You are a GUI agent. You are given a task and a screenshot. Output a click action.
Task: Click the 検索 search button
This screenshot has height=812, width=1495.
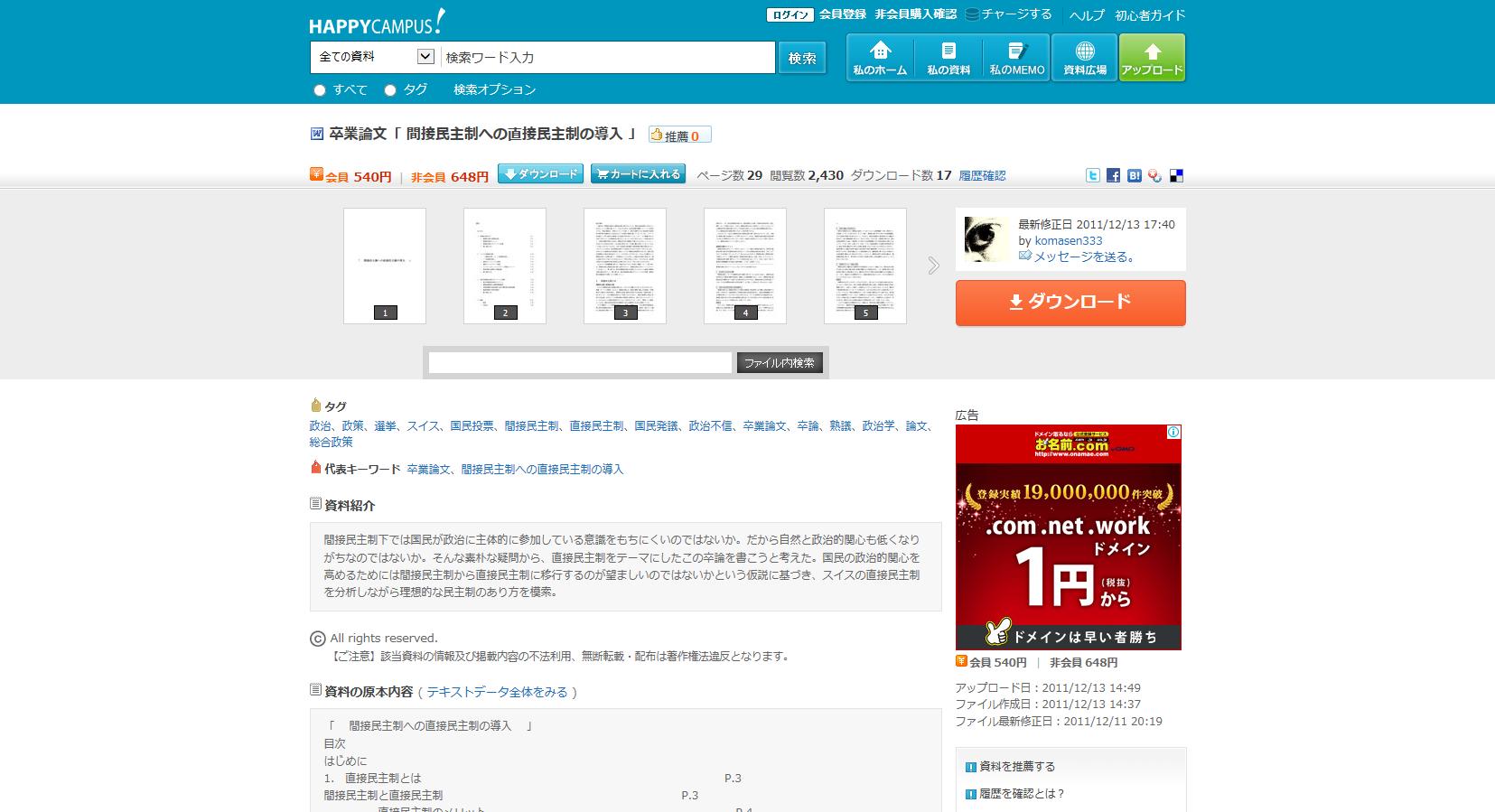click(801, 58)
